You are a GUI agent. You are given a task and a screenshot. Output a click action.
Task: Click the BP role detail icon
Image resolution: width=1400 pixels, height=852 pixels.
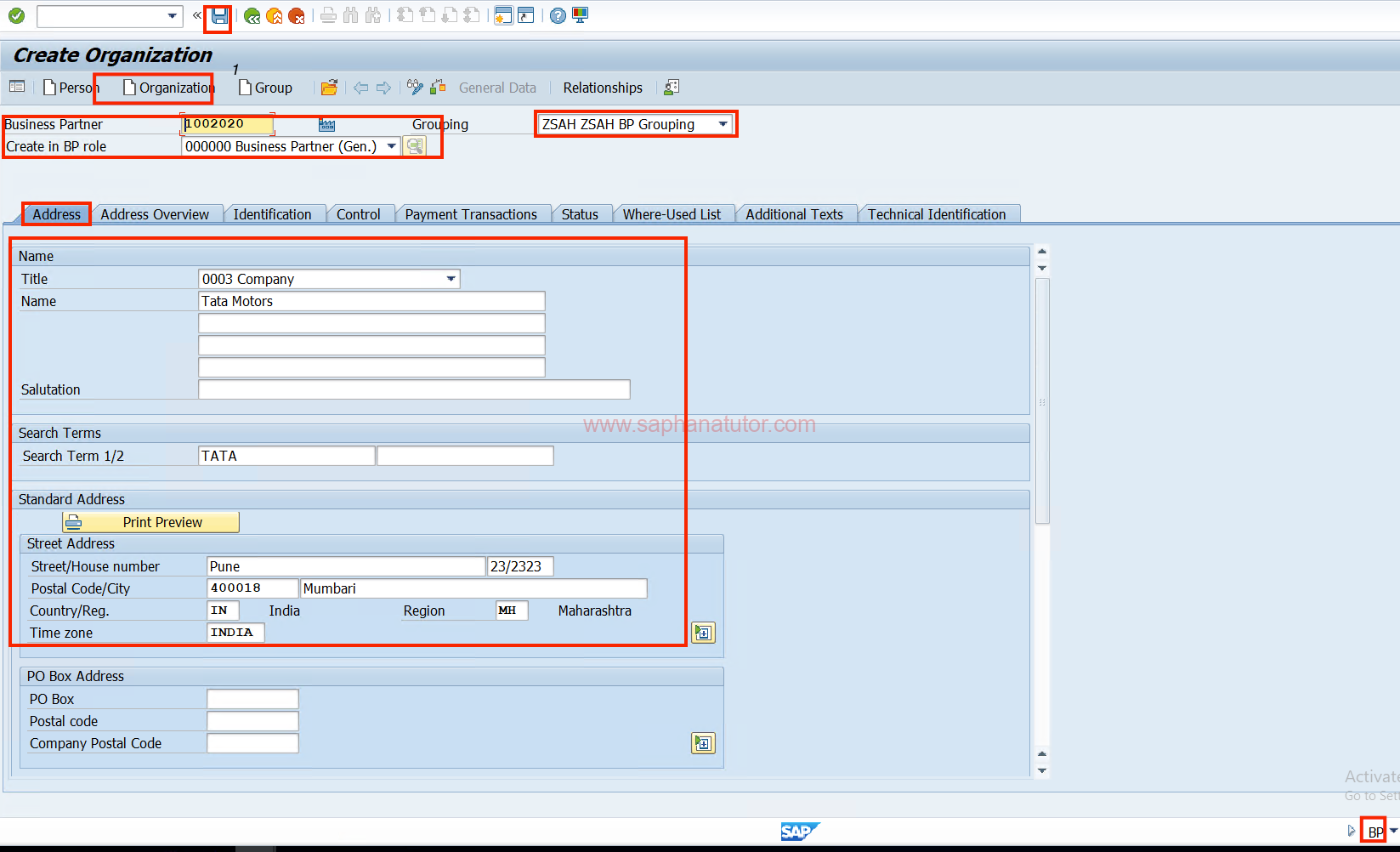(x=414, y=146)
